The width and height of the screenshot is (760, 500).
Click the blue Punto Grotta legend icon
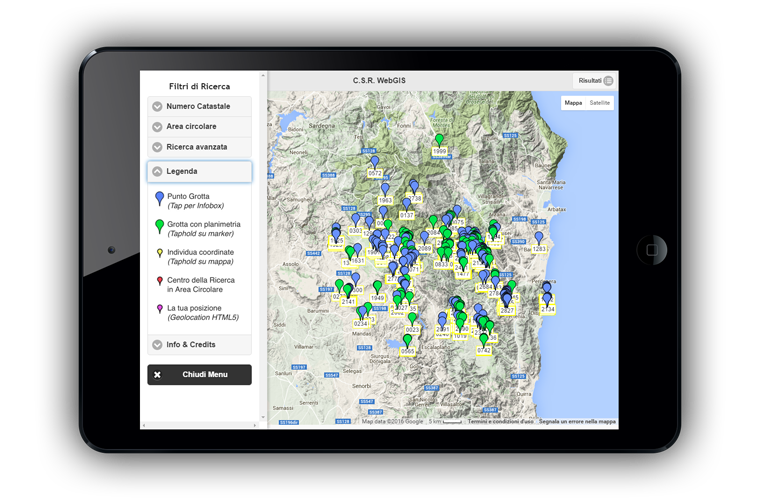click(159, 198)
